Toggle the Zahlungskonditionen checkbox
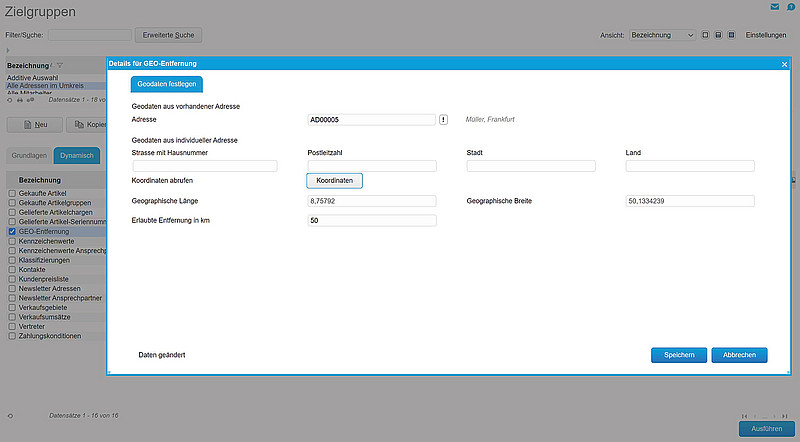This screenshot has width=800, height=442. 12,336
